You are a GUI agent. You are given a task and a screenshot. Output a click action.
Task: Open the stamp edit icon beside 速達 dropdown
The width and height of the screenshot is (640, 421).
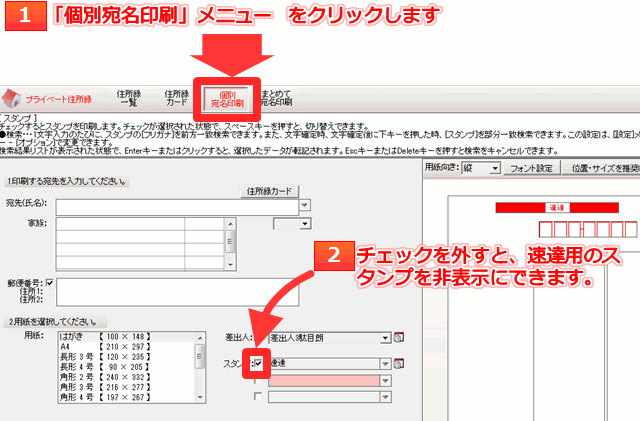(398, 363)
